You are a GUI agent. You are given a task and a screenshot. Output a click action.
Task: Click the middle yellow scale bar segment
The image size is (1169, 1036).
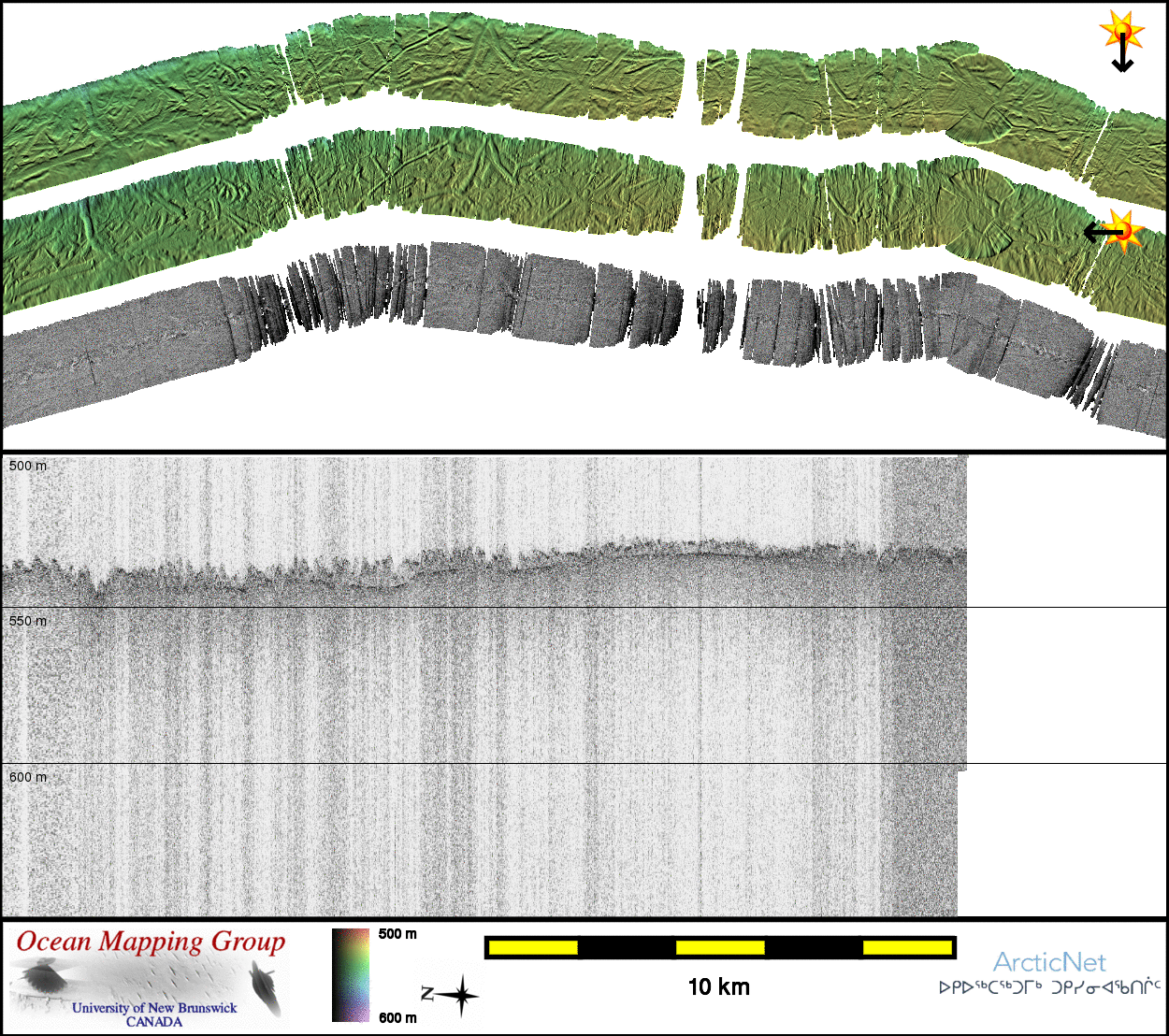(x=719, y=948)
